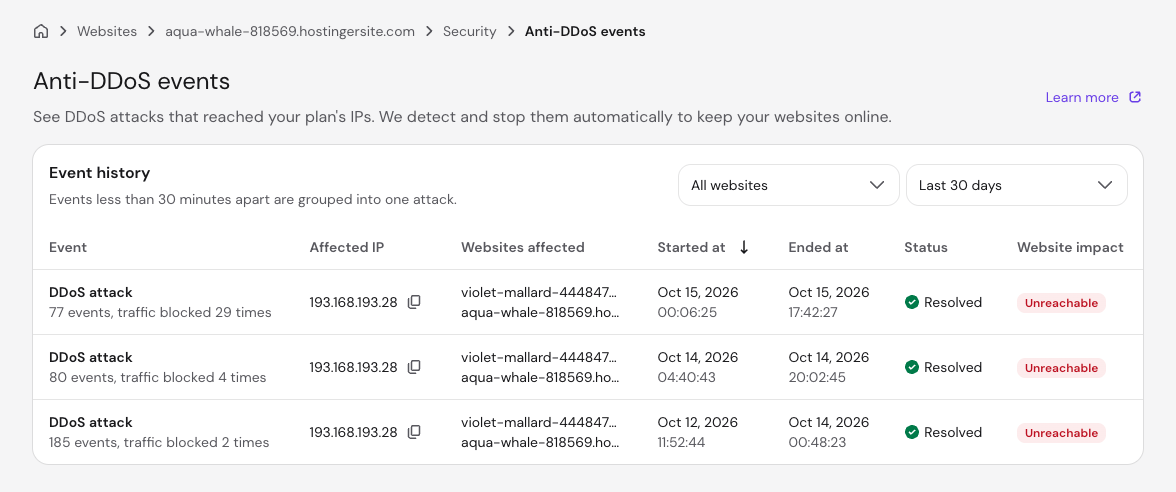Click the Unreachable badge in the 80 events row
Image resolution: width=1176 pixels, height=492 pixels.
point(1061,368)
